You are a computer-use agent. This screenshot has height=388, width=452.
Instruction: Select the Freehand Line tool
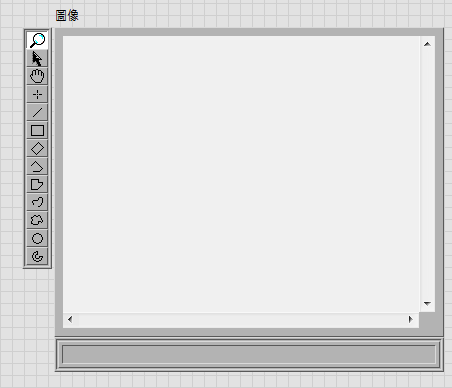click(37, 202)
